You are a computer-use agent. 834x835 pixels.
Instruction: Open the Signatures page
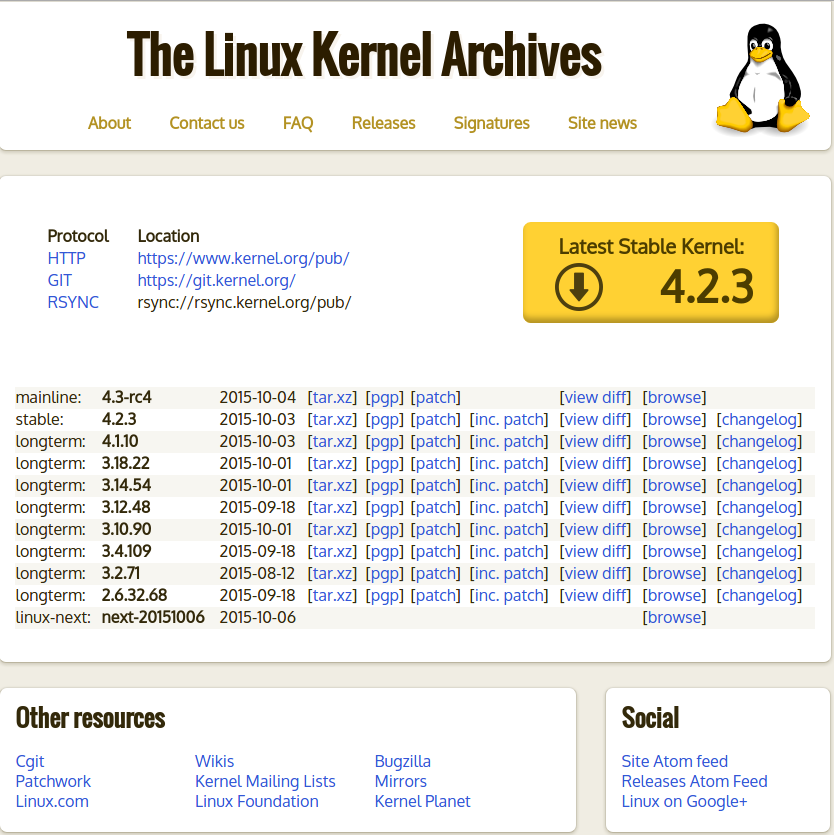click(x=492, y=123)
